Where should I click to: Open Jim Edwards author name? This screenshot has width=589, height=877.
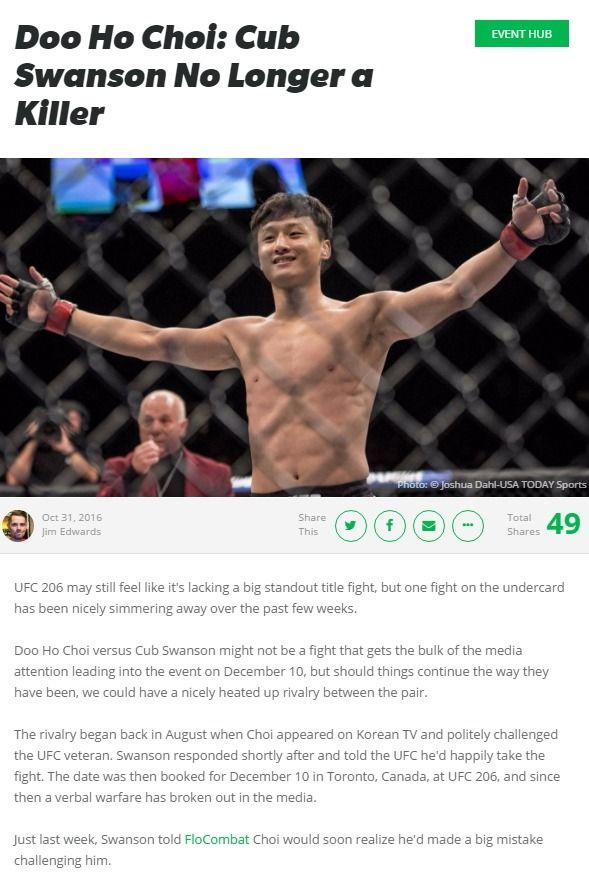(x=72, y=531)
